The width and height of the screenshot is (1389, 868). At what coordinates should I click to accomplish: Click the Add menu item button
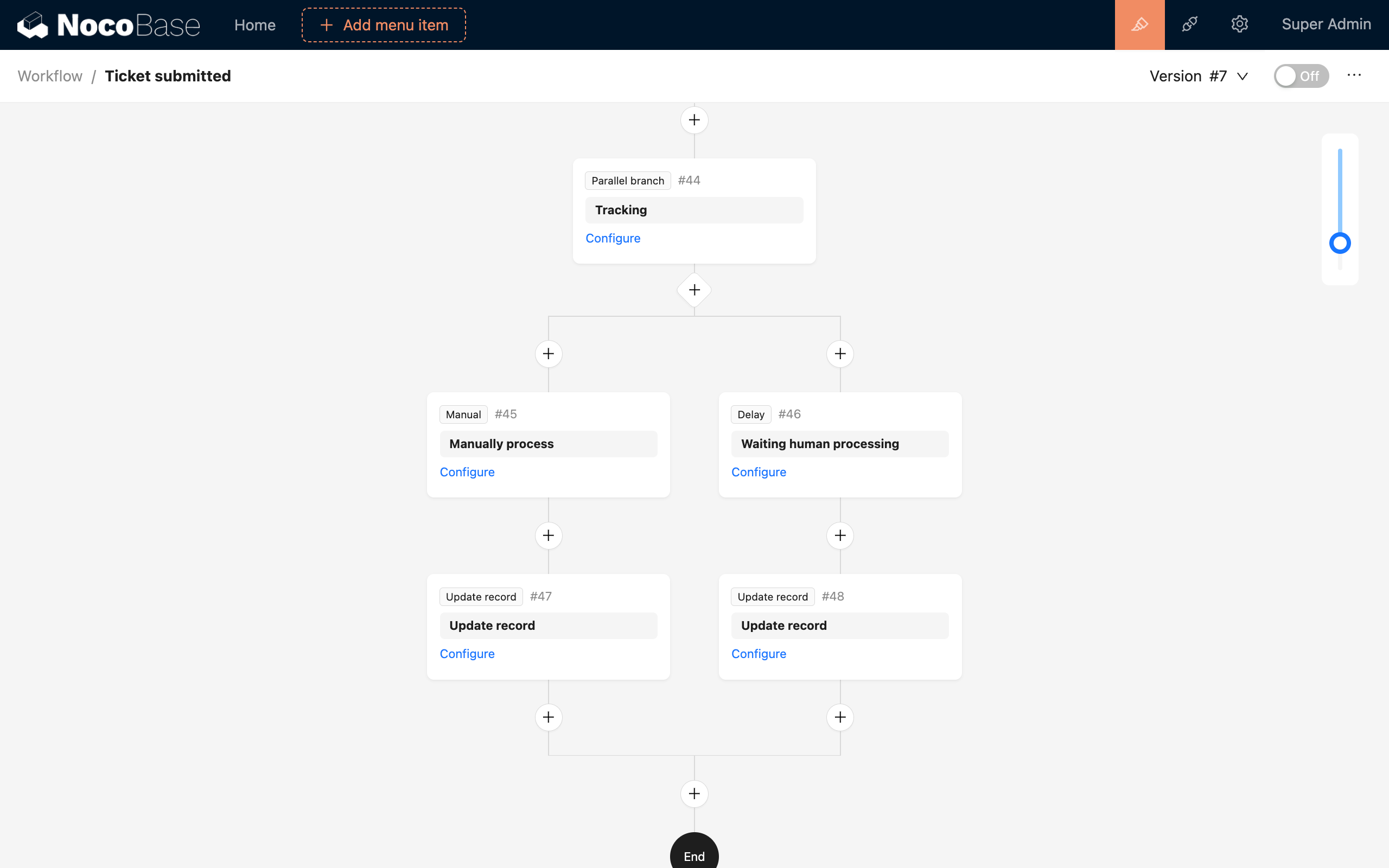383,25
